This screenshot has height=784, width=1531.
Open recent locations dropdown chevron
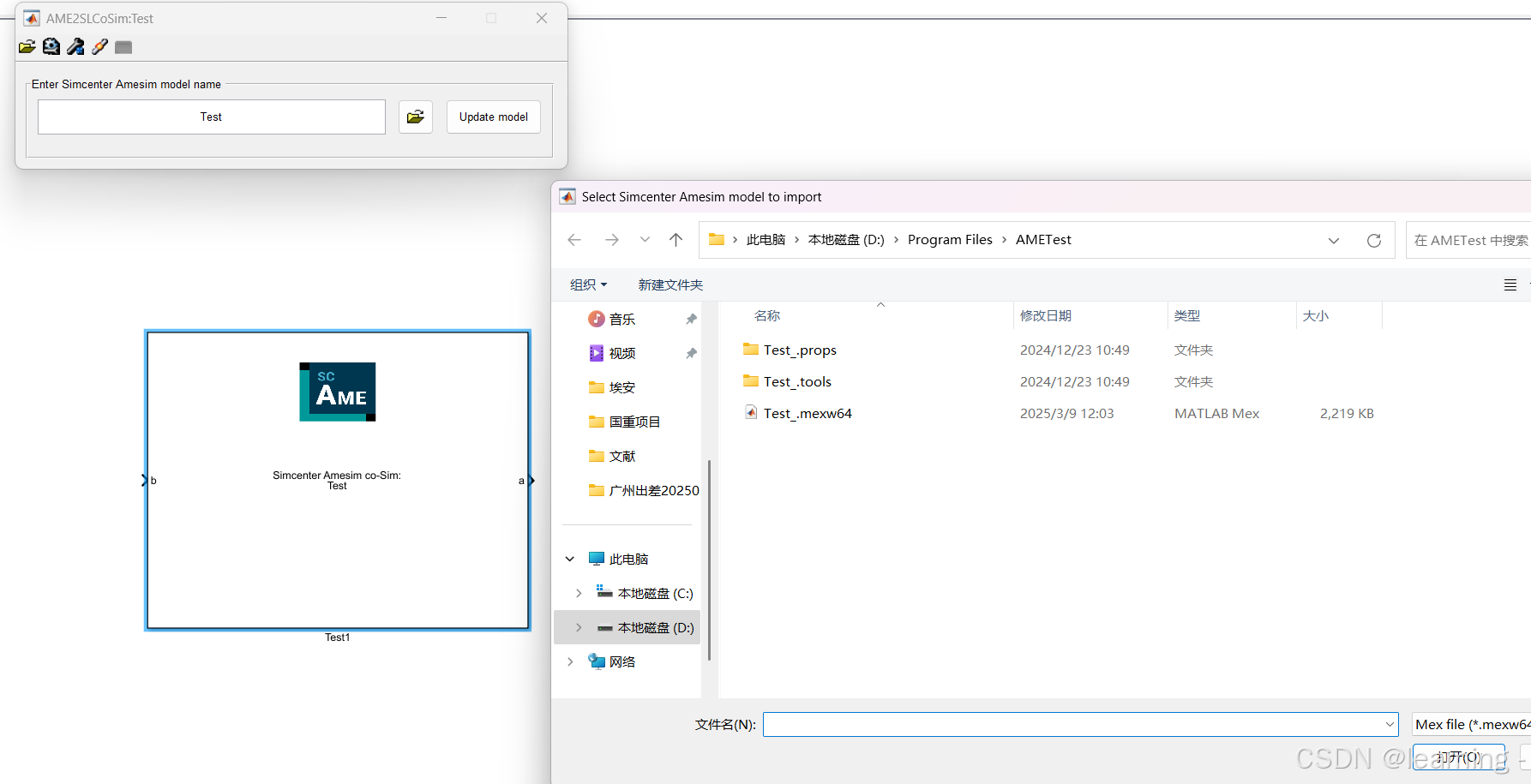point(645,240)
